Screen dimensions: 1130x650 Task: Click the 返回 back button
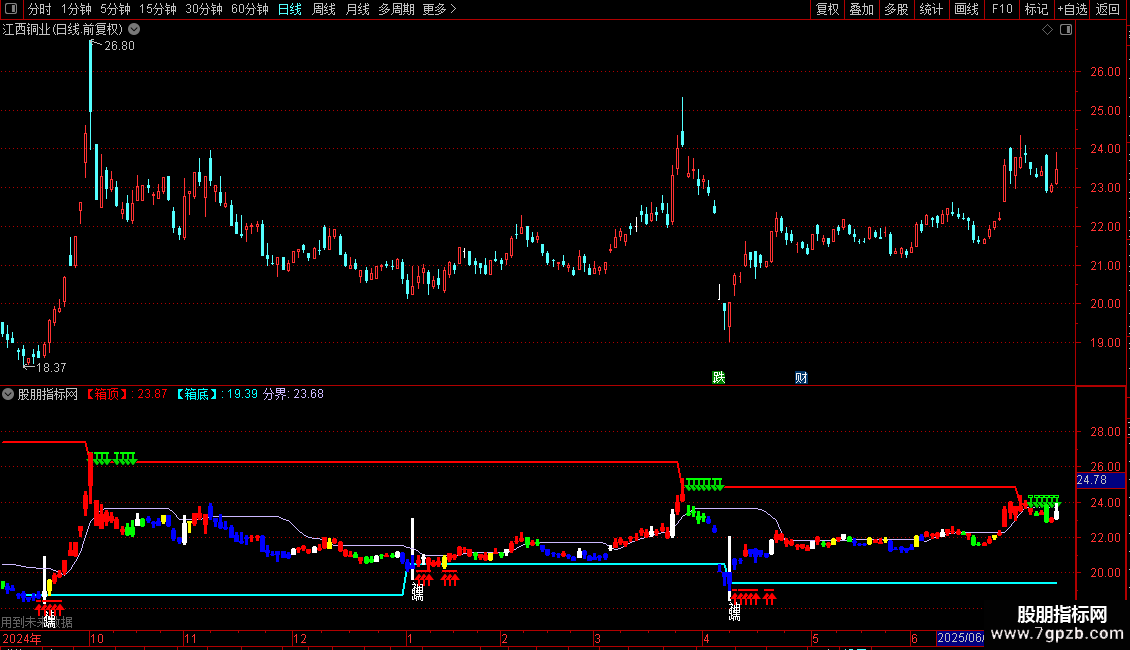click(x=1108, y=9)
